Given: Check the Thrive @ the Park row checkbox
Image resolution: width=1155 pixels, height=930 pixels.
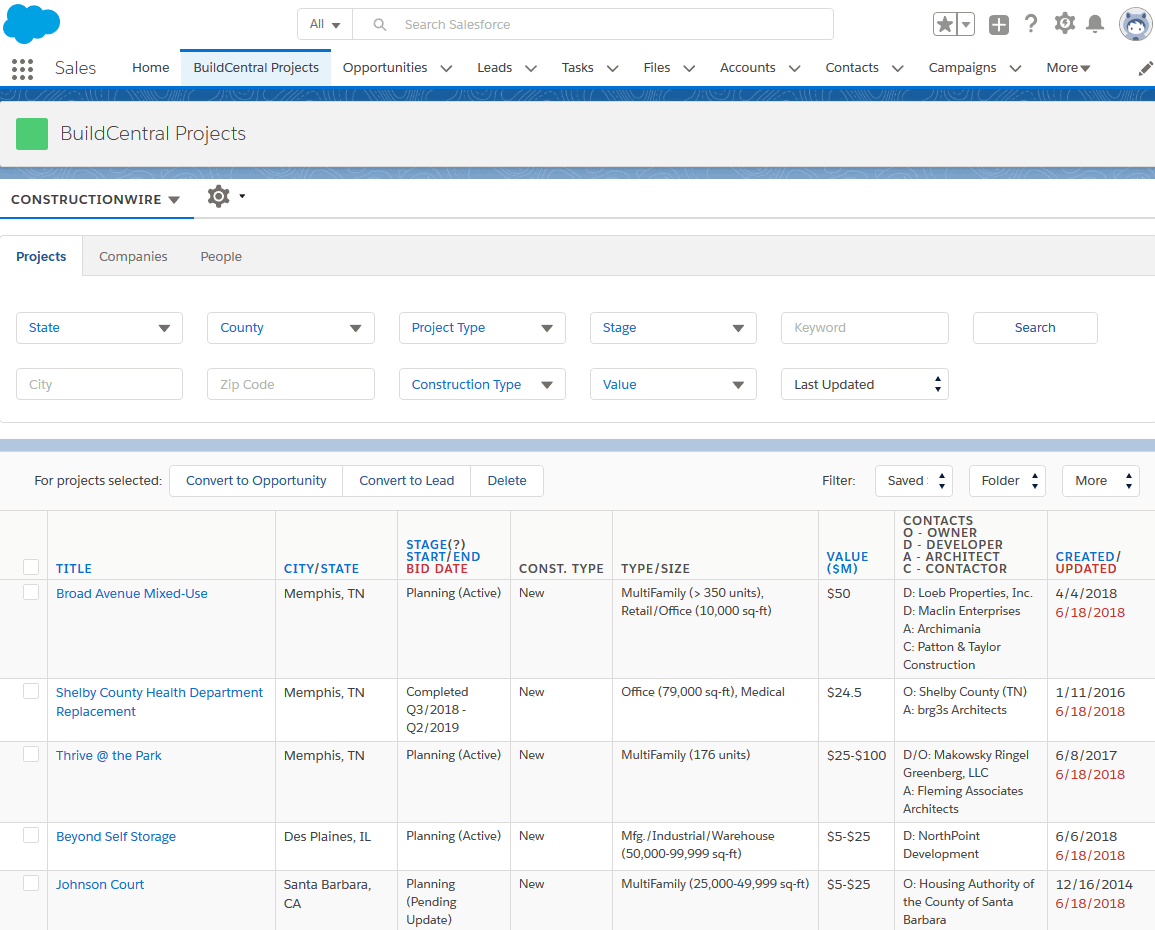Looking at the screenshot, I should tap(31, 754).
